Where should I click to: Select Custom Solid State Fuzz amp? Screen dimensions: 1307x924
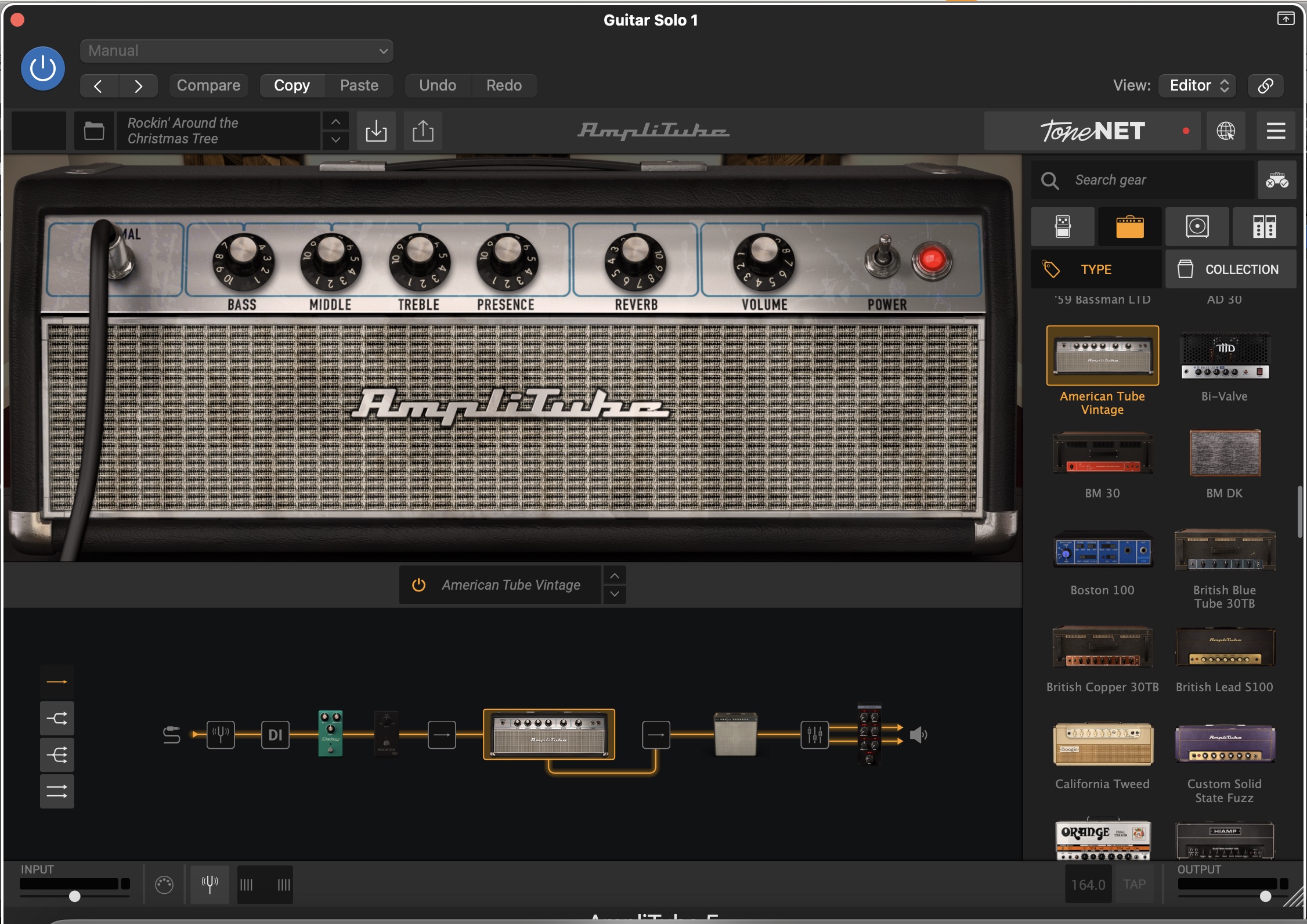(x=1225, y=744)
